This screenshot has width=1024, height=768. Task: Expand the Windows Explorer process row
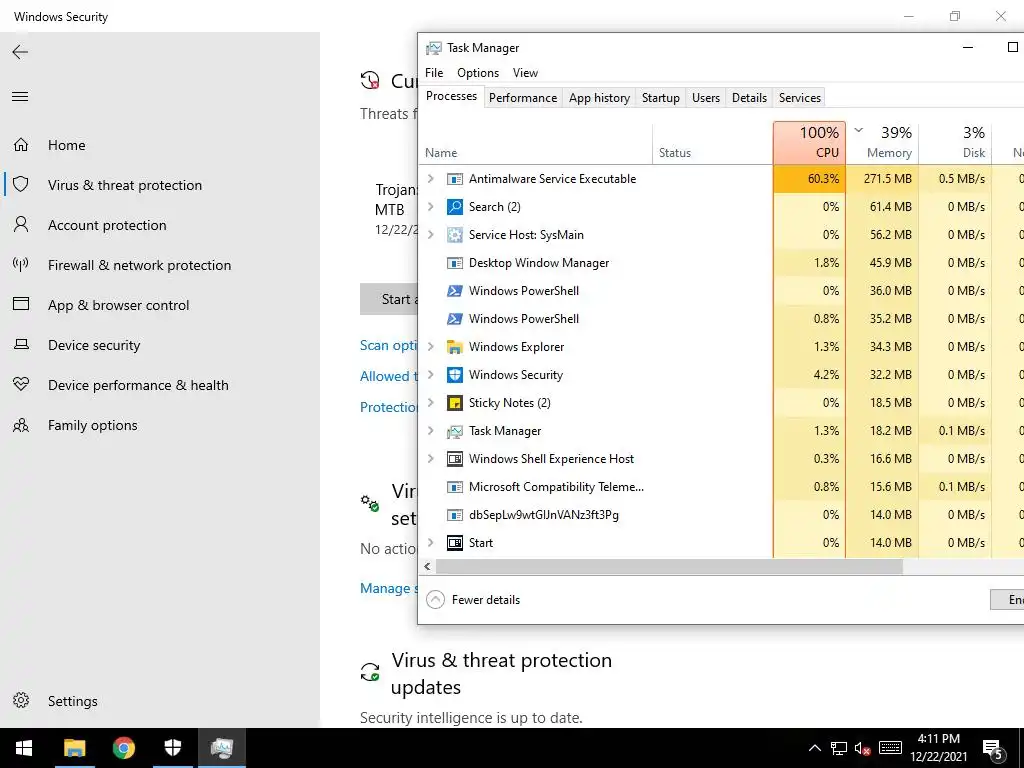click(430, 346)
